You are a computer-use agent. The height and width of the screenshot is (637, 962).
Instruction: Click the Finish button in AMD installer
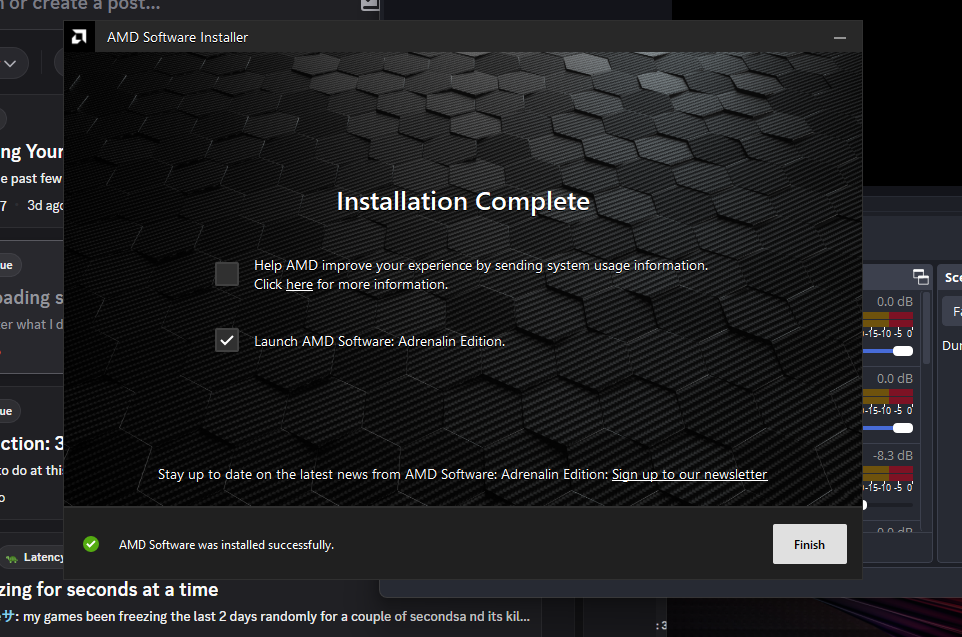coord(809,544)
